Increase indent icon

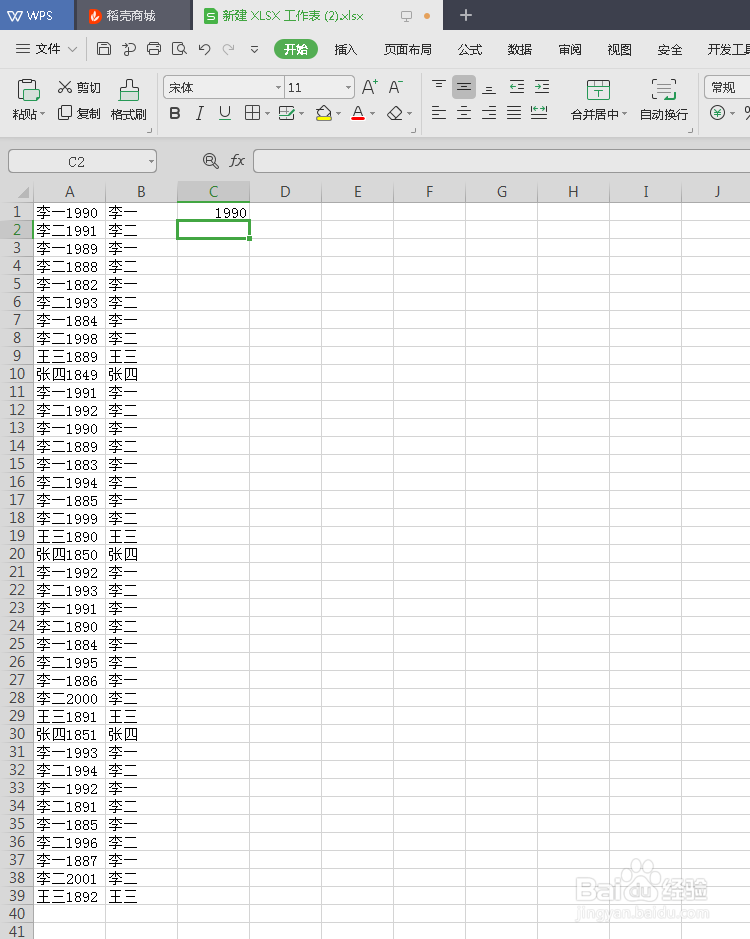tap(542, 87)
